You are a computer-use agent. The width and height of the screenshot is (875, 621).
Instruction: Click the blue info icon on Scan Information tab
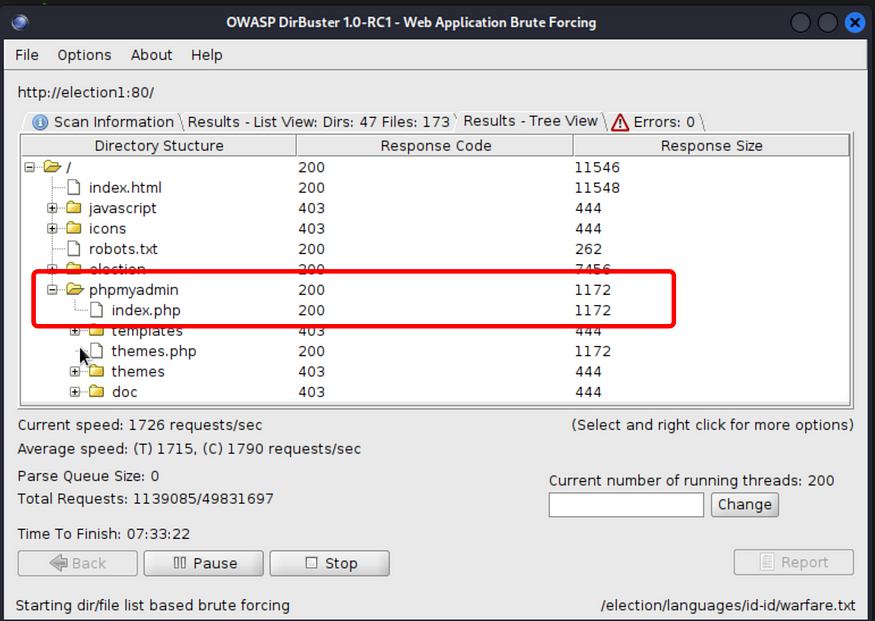pyautogui.click(x=40, y=122)
